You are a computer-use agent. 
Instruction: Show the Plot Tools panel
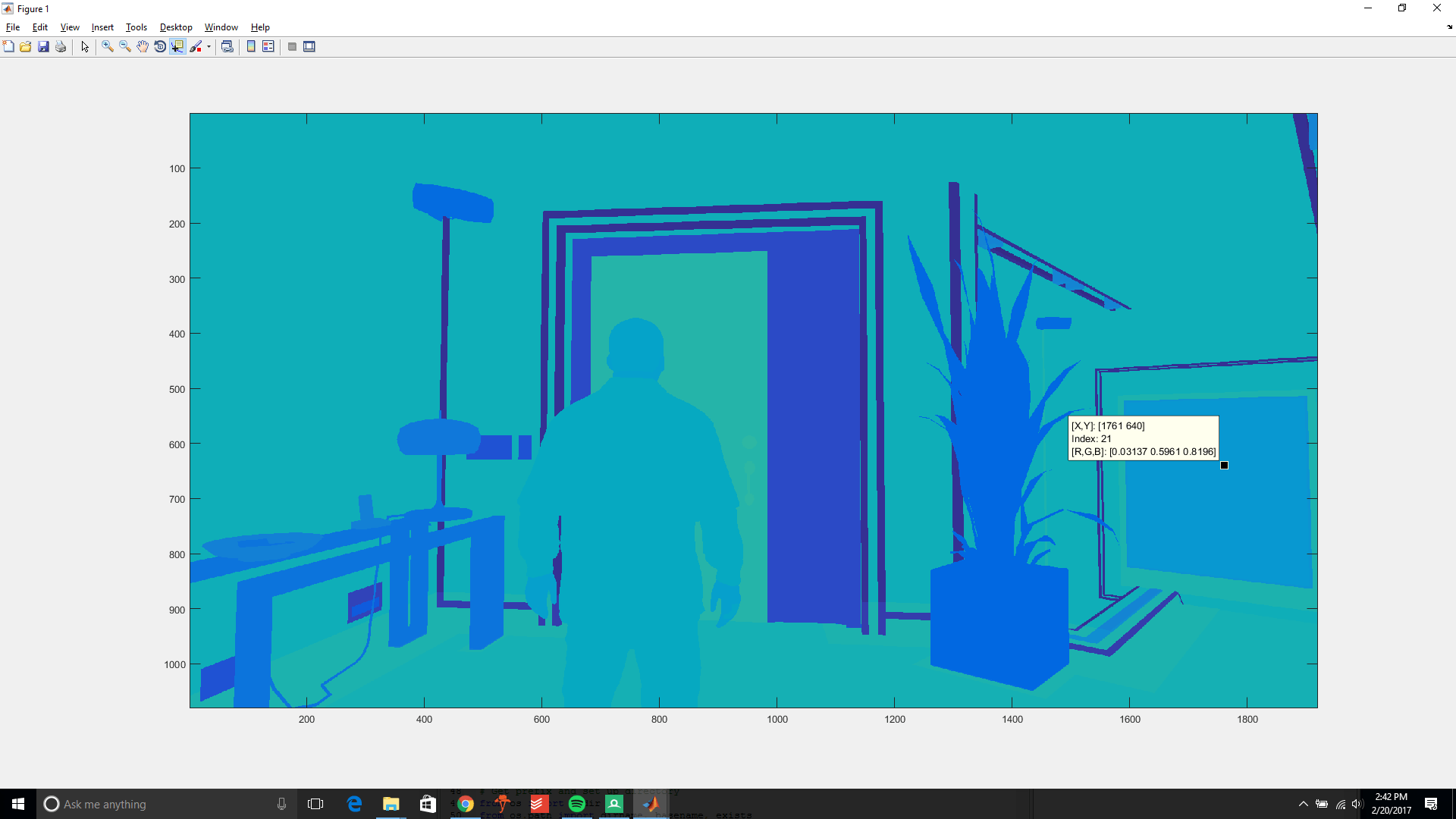pos(310,46)
